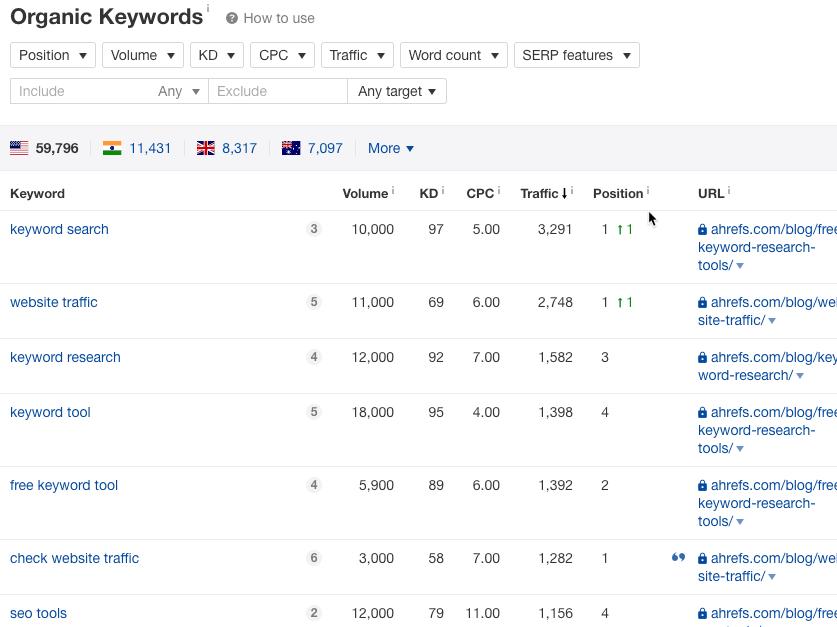Sort by the KD column header
Viewport: 837px width, 627px height.
point(429,194)
